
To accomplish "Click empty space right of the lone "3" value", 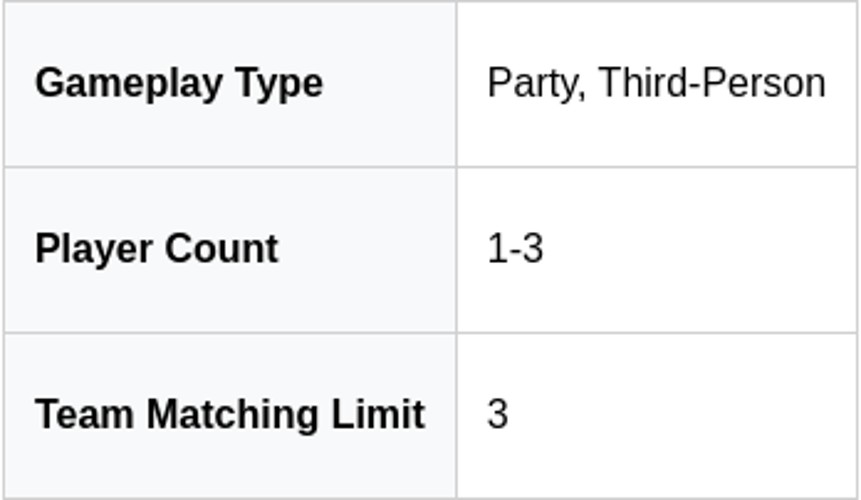I will (x=680, y=415).
